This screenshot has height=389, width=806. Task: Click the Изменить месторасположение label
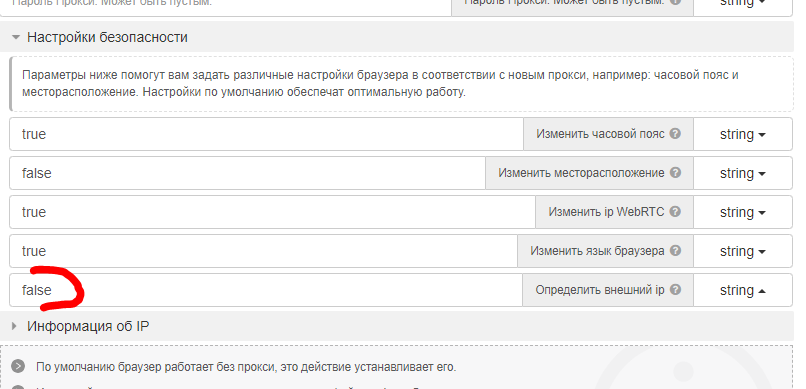(x=581, y=173)
